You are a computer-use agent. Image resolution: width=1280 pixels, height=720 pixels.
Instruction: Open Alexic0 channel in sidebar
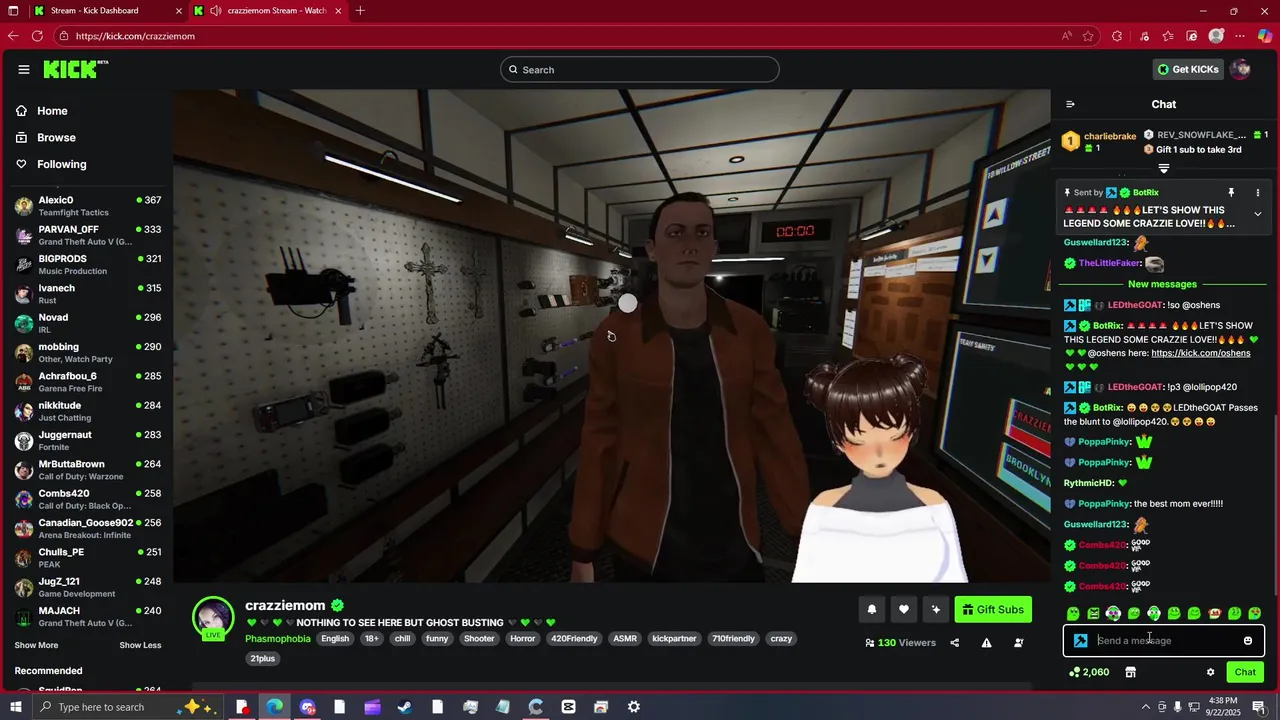pyautogui.click(x=87, y=206)
